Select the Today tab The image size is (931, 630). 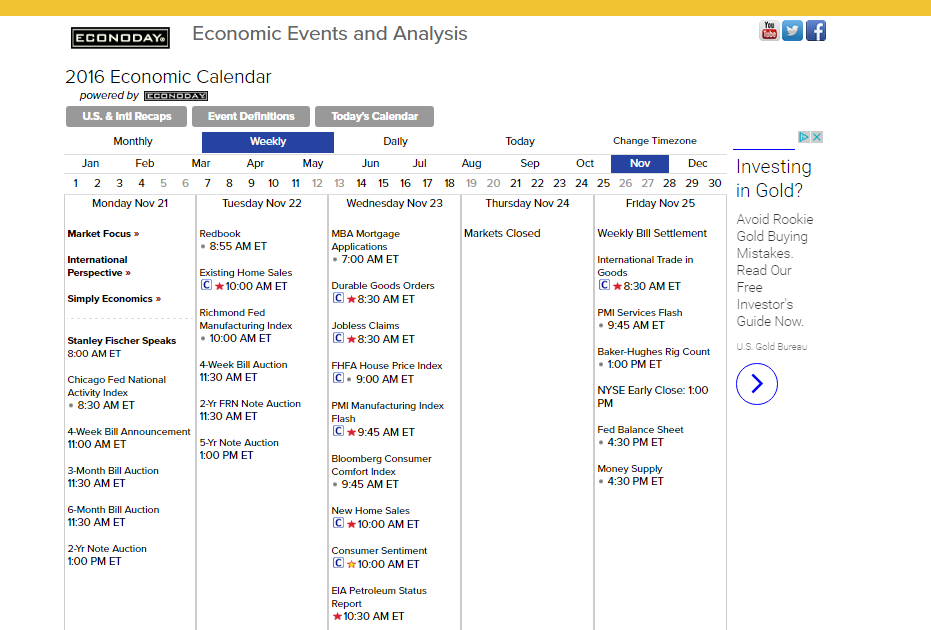point(520,142)
